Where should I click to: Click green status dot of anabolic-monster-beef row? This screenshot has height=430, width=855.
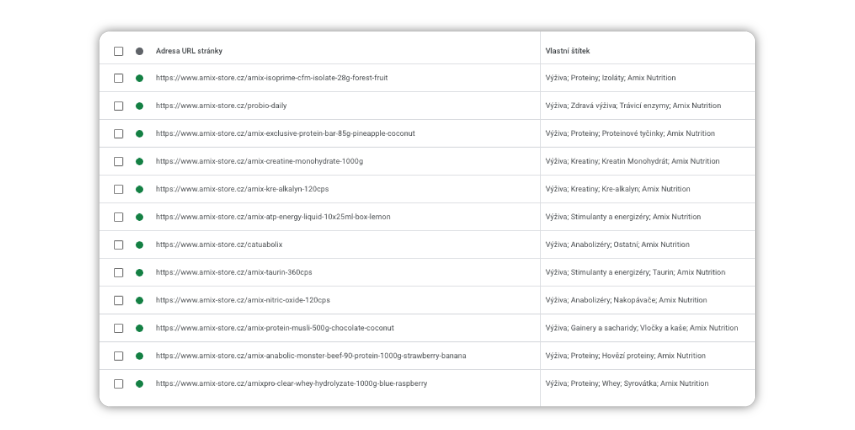(140, 356)
